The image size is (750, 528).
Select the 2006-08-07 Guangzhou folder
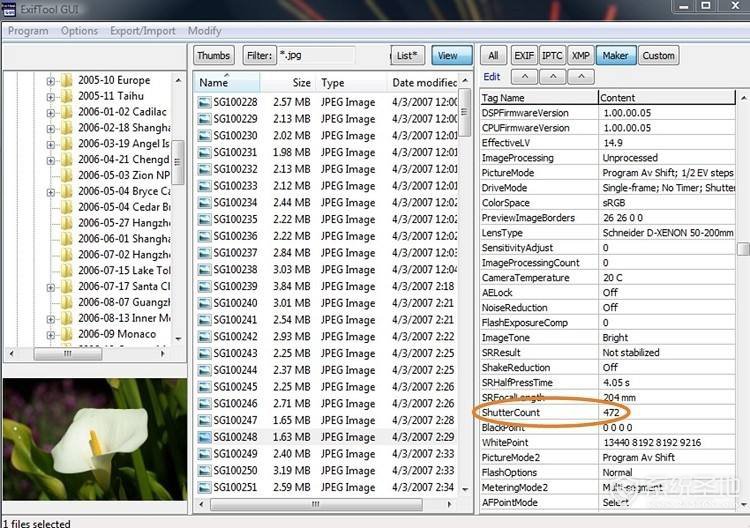click(124, 302)
